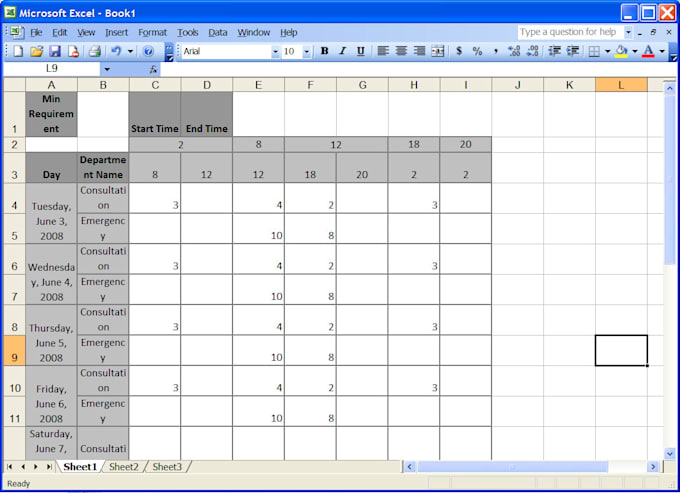Click vertical scrollbar up arrow
This screenshot has height=493, width=680.
[x=670, y=88]
